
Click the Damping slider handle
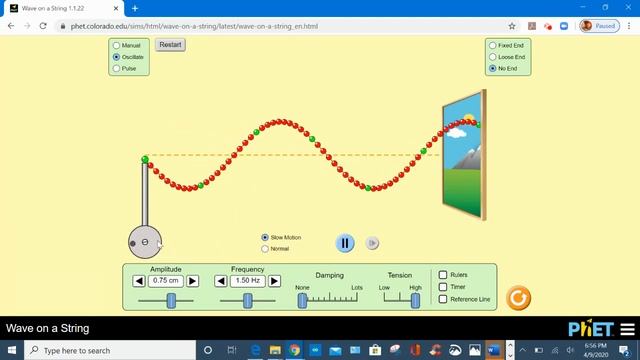click(302, 301)
